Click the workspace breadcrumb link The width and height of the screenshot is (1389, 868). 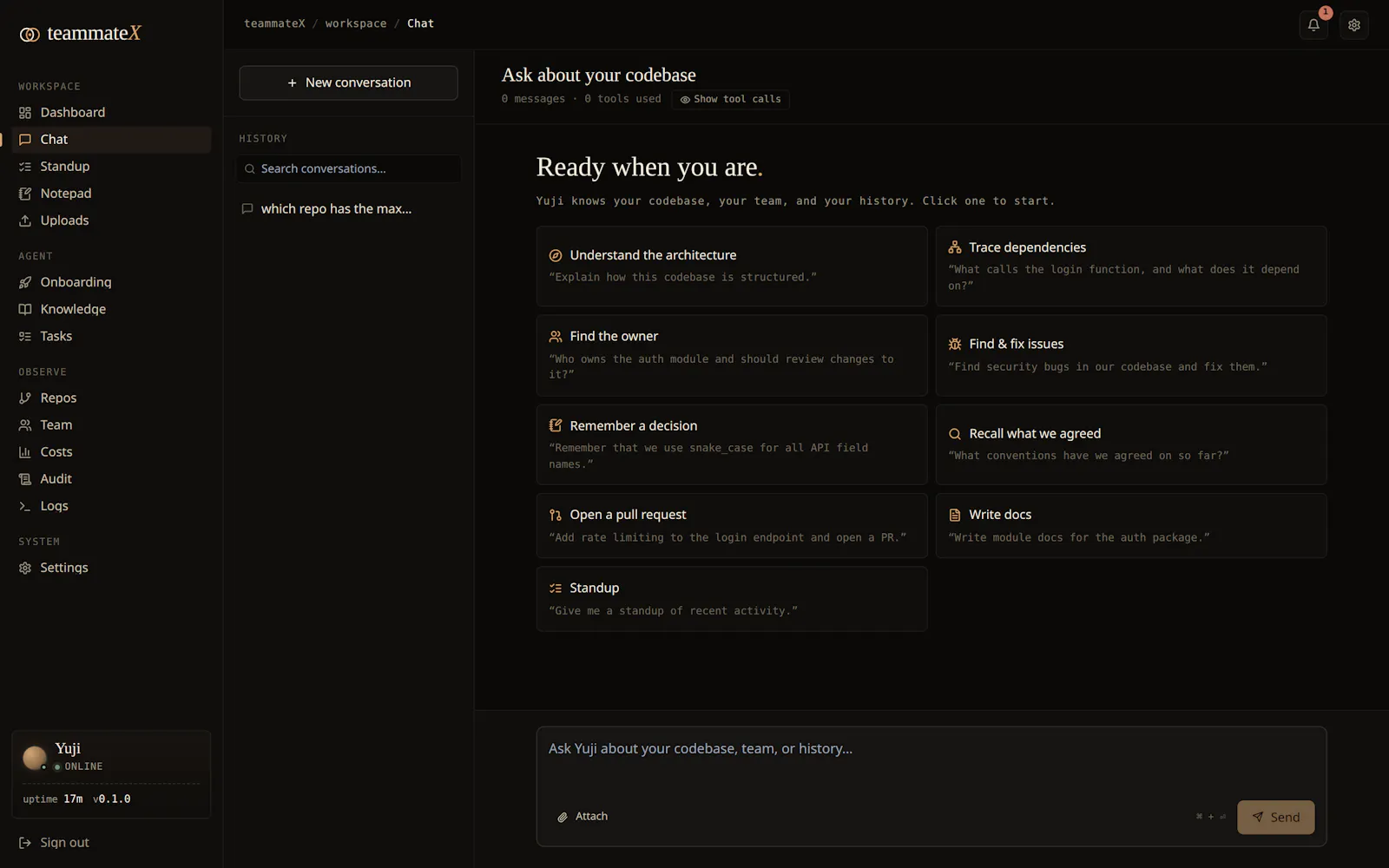(x=356, y=23)
